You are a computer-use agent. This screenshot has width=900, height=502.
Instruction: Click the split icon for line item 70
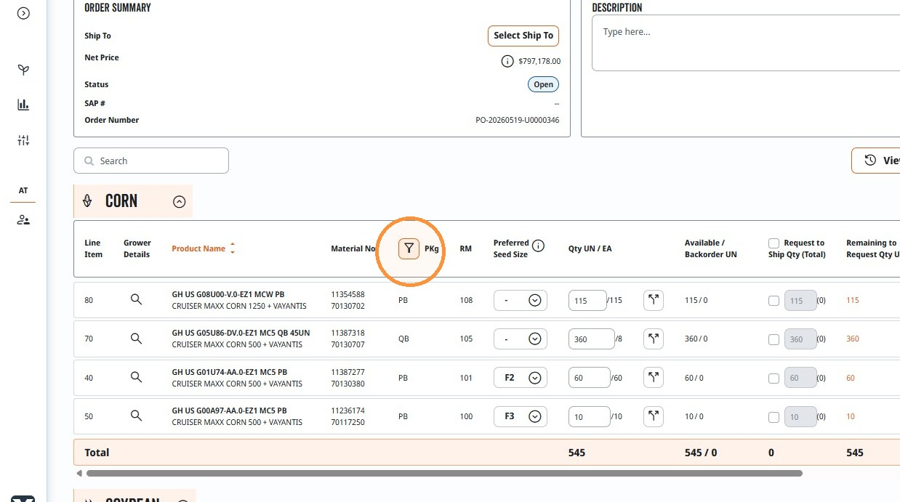[x=653, y=338]
